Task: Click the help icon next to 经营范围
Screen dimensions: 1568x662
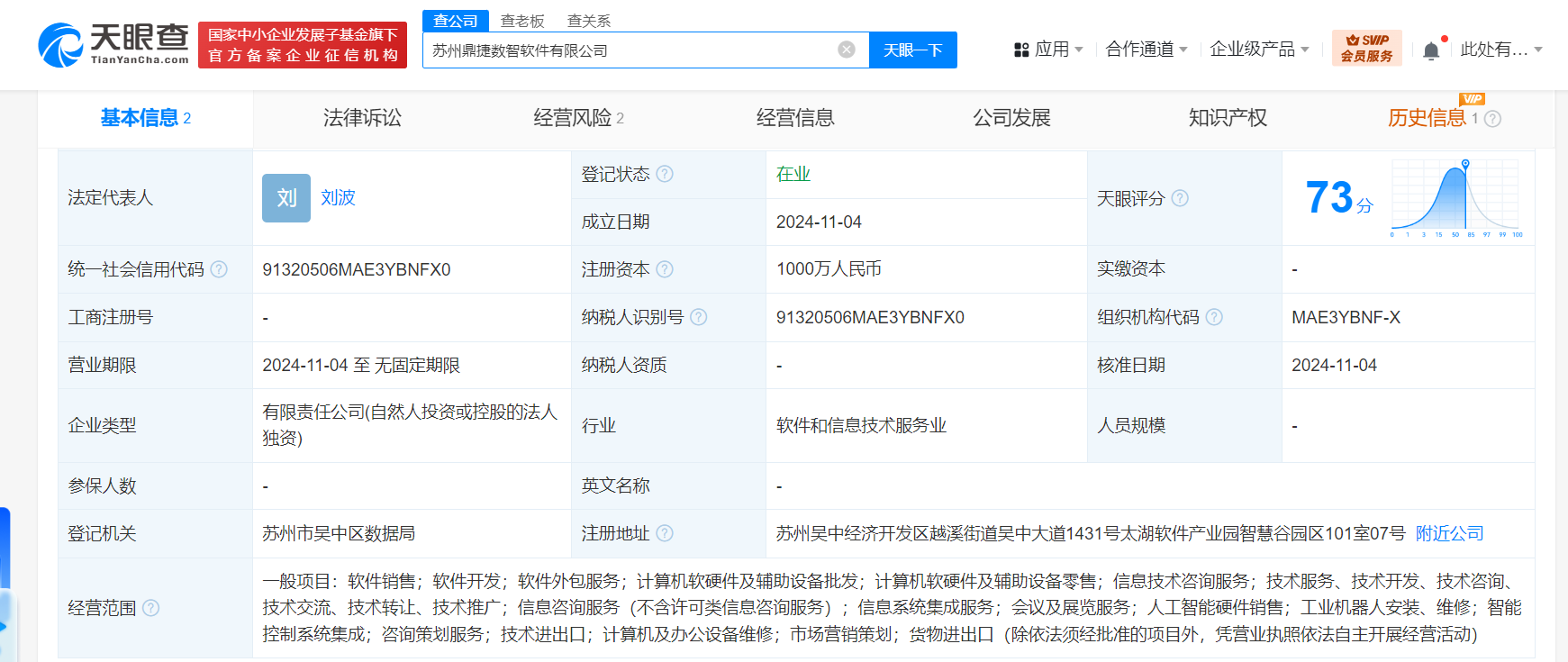Action: 151,608
